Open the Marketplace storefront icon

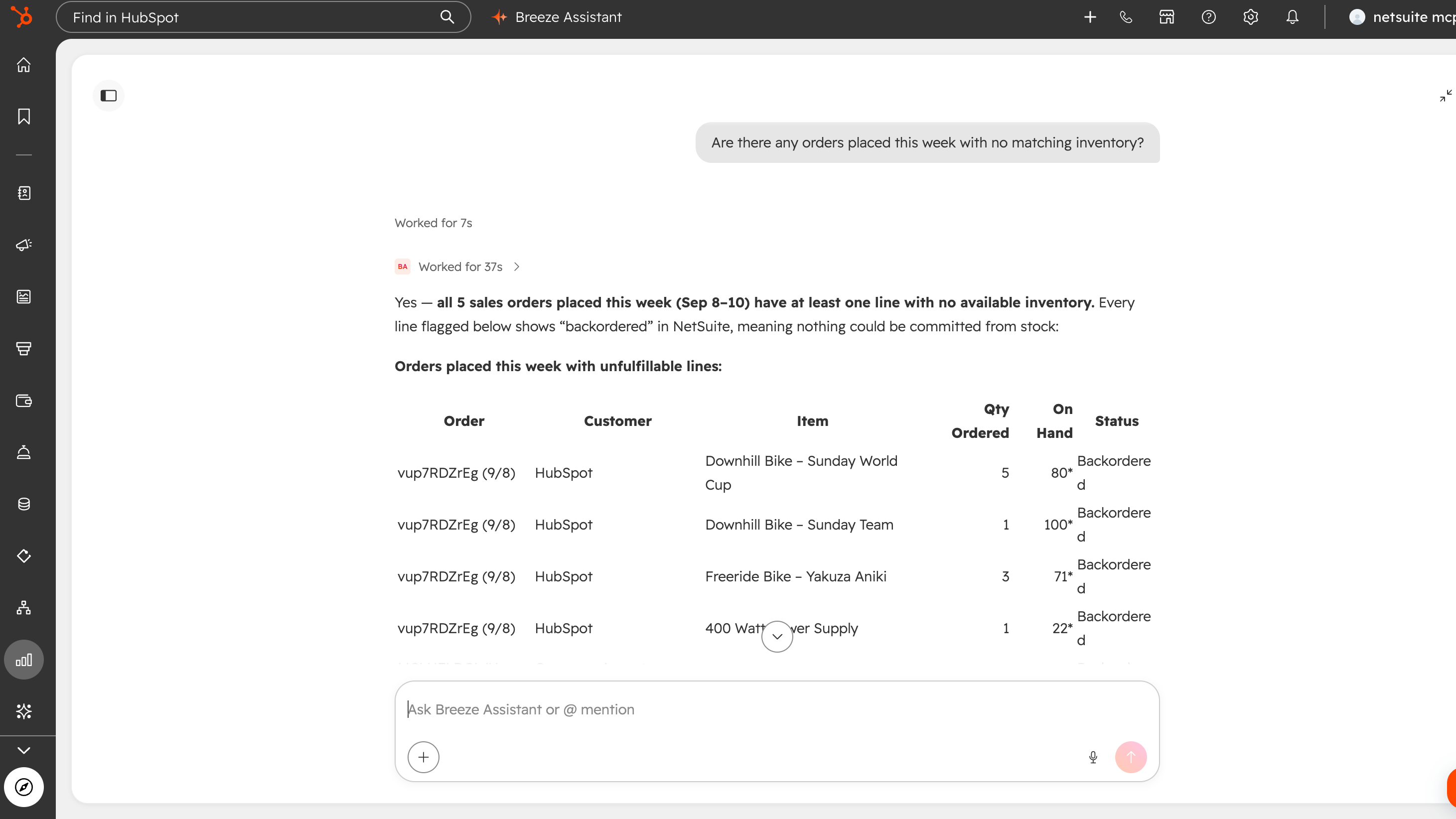[1166, 17]
